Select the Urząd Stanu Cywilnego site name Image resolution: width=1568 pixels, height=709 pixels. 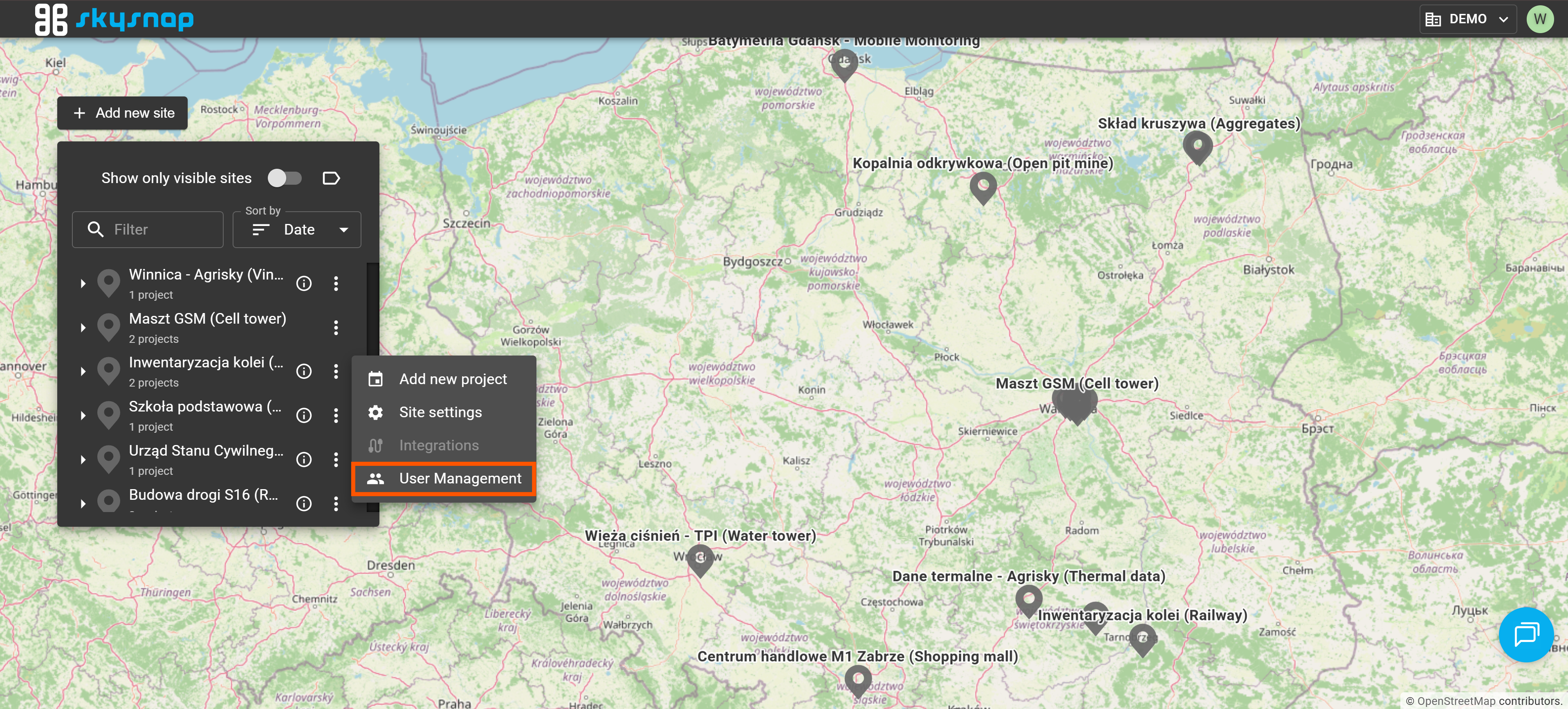(x=206, y=451)
